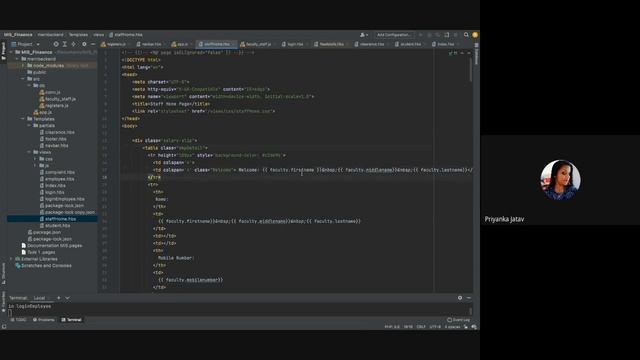Switch to the index.hbs editor tab
Image resolution: width=640 pixels, height=360 pixels.
[x=445, y=44]
